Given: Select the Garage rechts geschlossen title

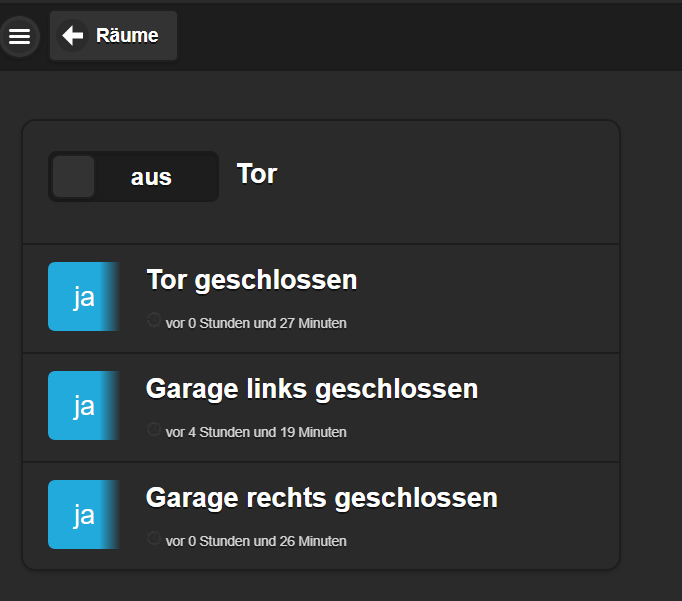Looking at the screenshot, I should tap(321, 498).
